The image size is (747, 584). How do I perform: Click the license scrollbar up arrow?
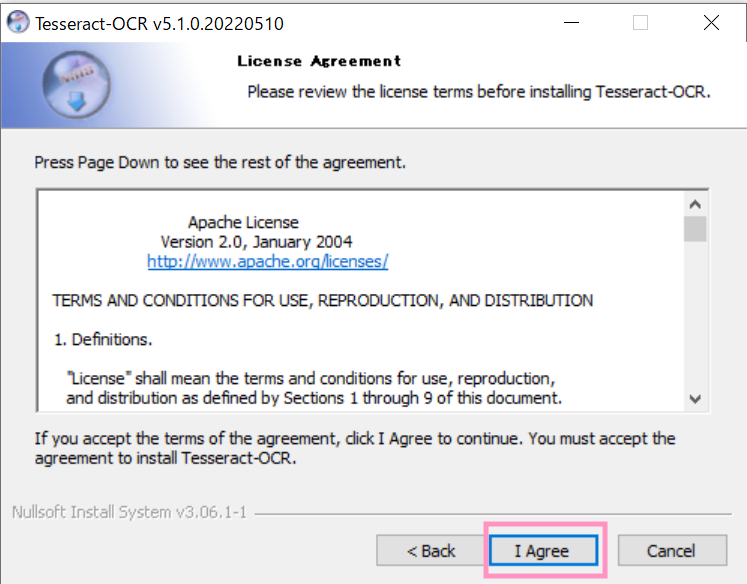click(695, 204)
